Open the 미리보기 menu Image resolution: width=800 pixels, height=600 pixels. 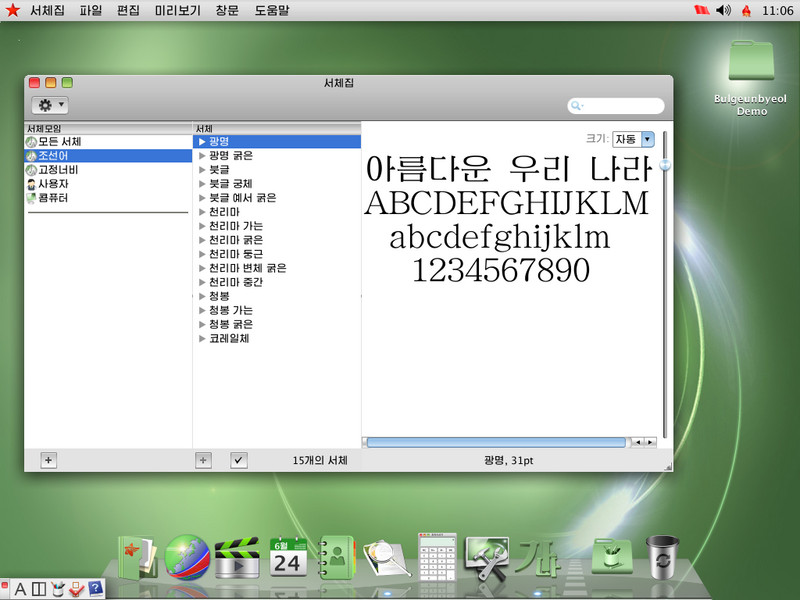(x=177, y=10)
